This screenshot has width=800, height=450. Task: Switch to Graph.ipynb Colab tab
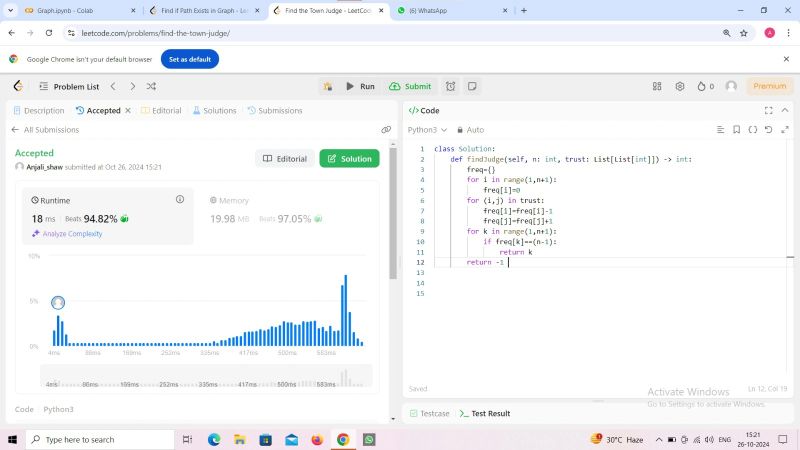pyautogui.click(x=79, y=10)
